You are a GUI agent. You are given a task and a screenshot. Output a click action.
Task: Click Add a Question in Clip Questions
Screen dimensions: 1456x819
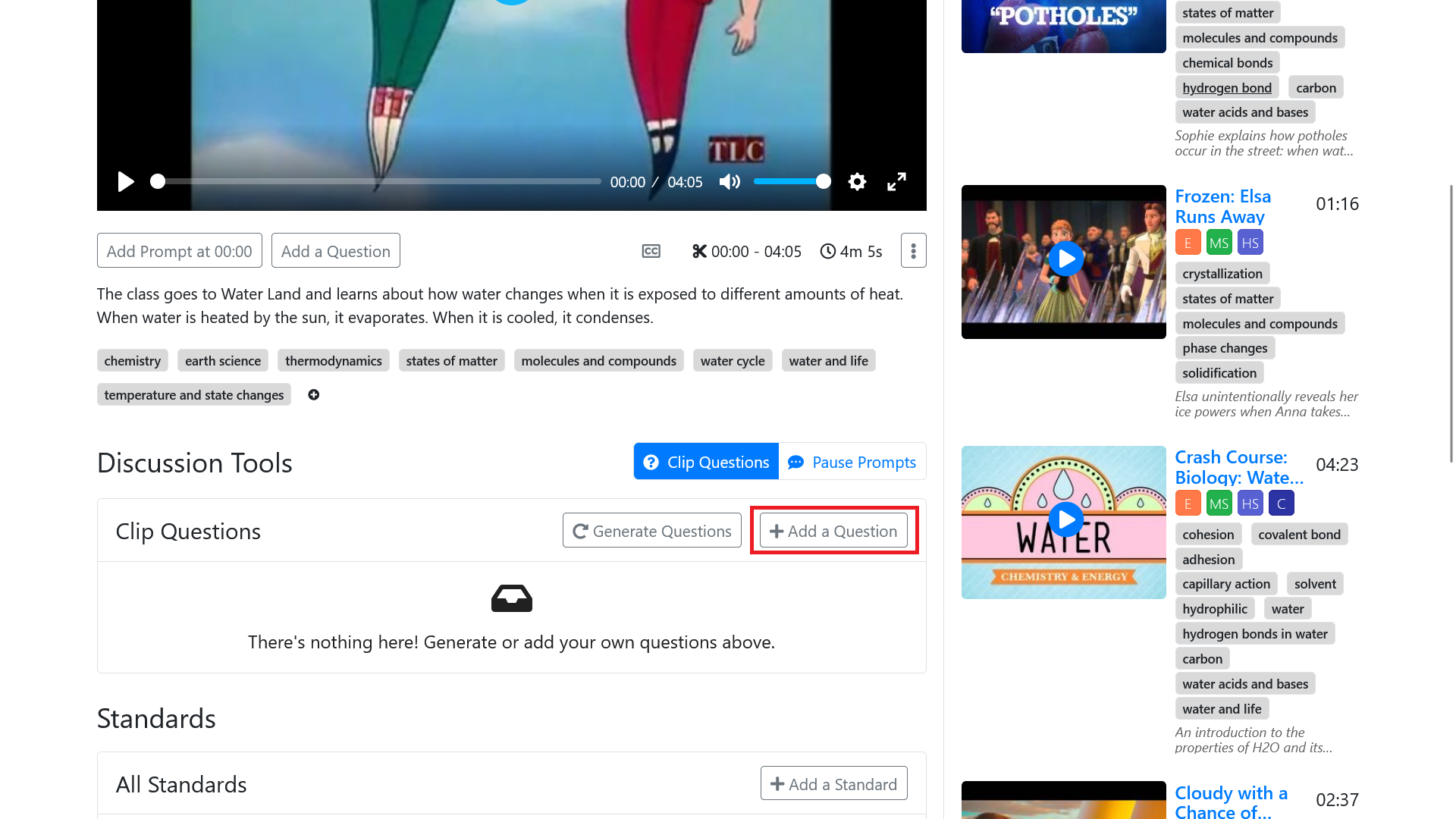click(833, 531)
